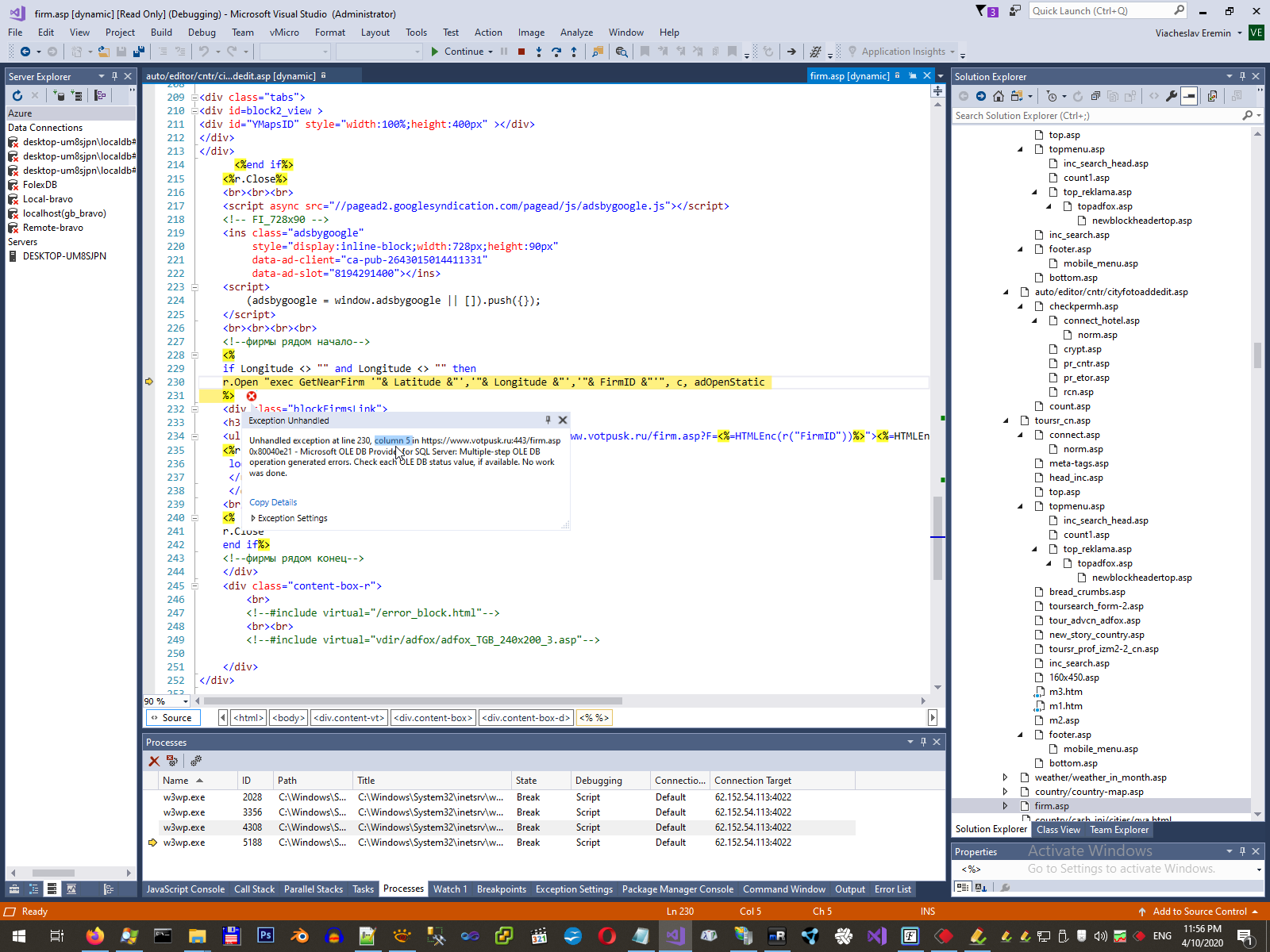Refresh the Server Explorer panel

click(x=17, y=95)
